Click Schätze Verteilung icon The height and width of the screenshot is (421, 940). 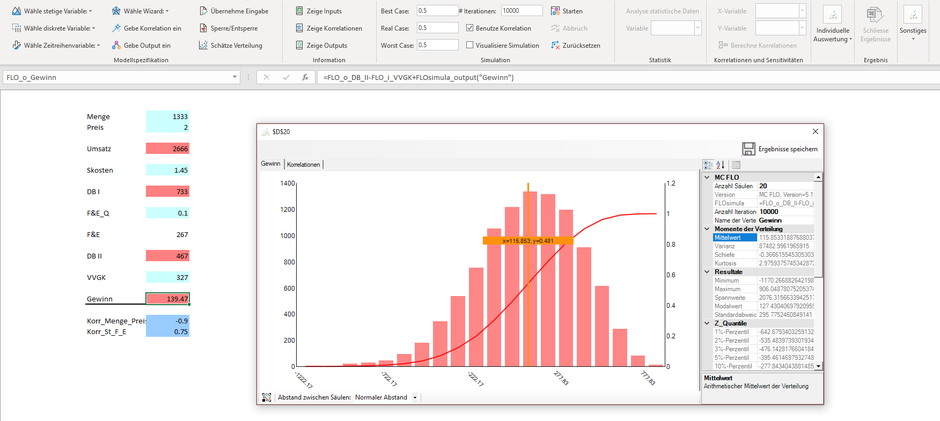204,45
